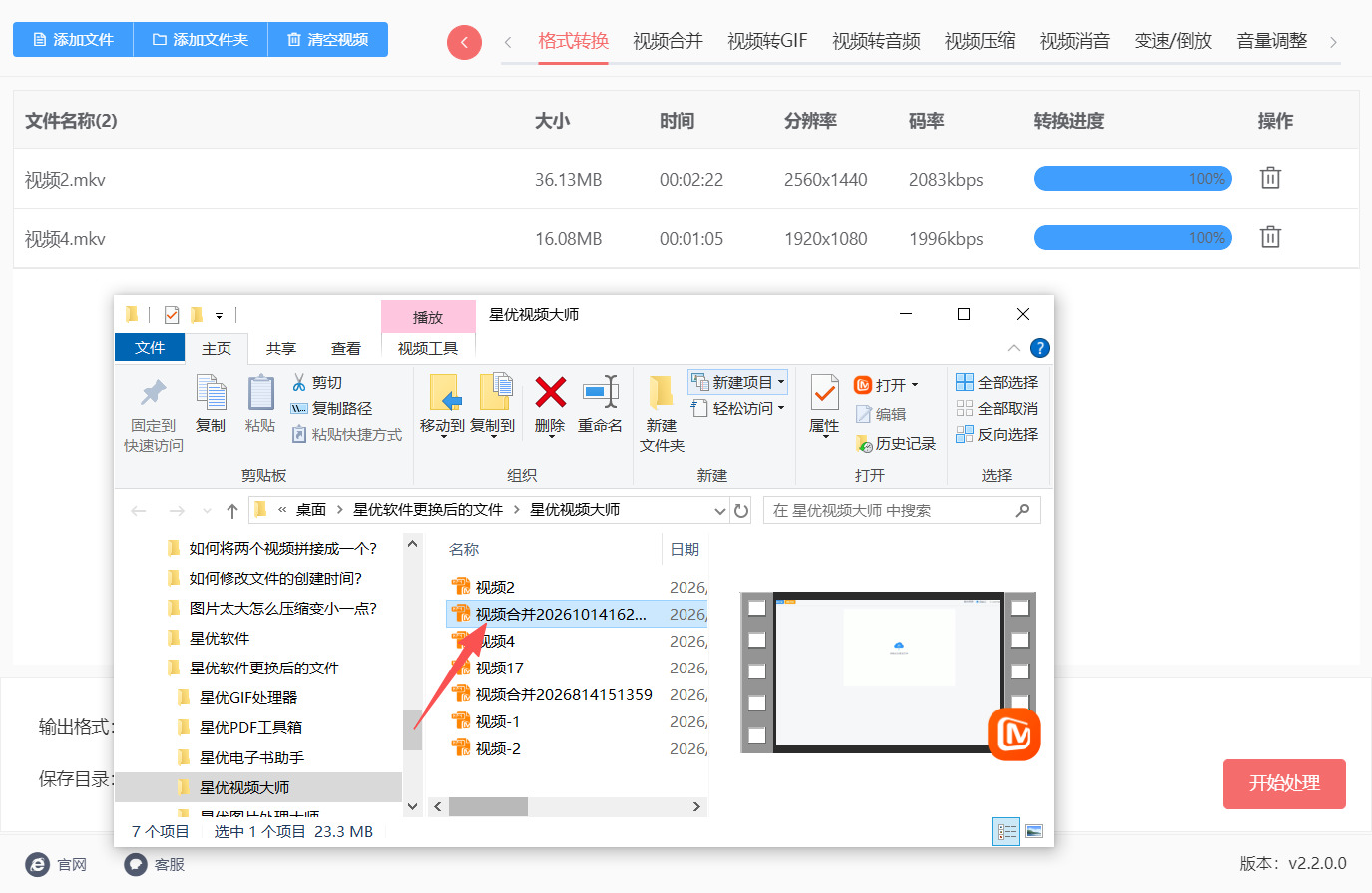
Task: Click the 粘贴 clipboard icon
Action: (x=260, y=391)
